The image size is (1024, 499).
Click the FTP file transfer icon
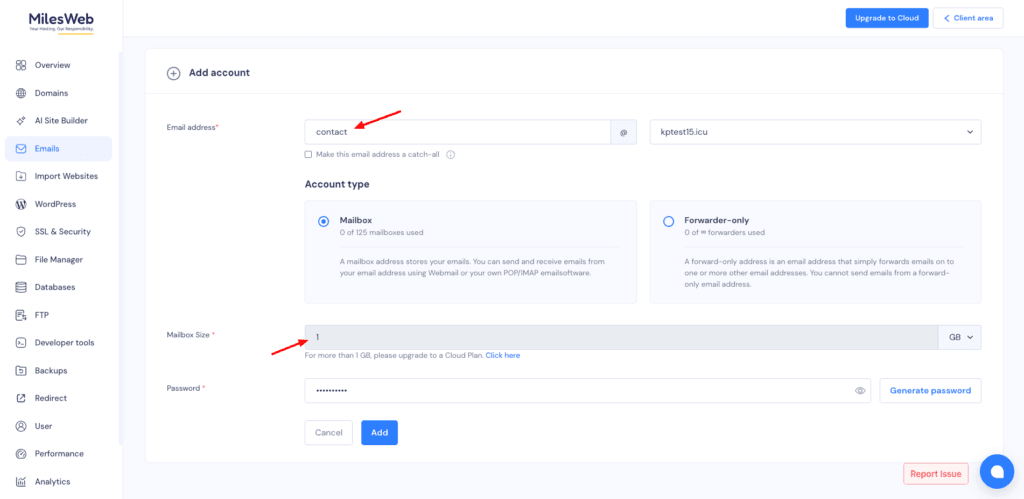click(21, 315)
